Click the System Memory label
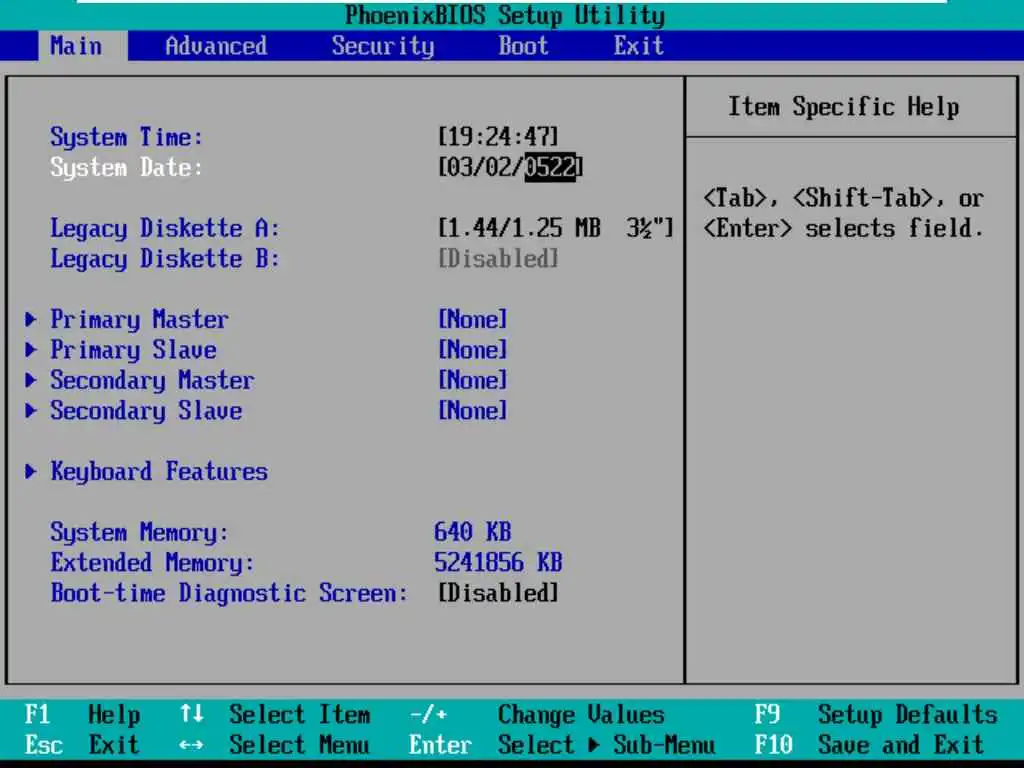1024x768 pixels. pyautogui.click(x=139, y=532)
